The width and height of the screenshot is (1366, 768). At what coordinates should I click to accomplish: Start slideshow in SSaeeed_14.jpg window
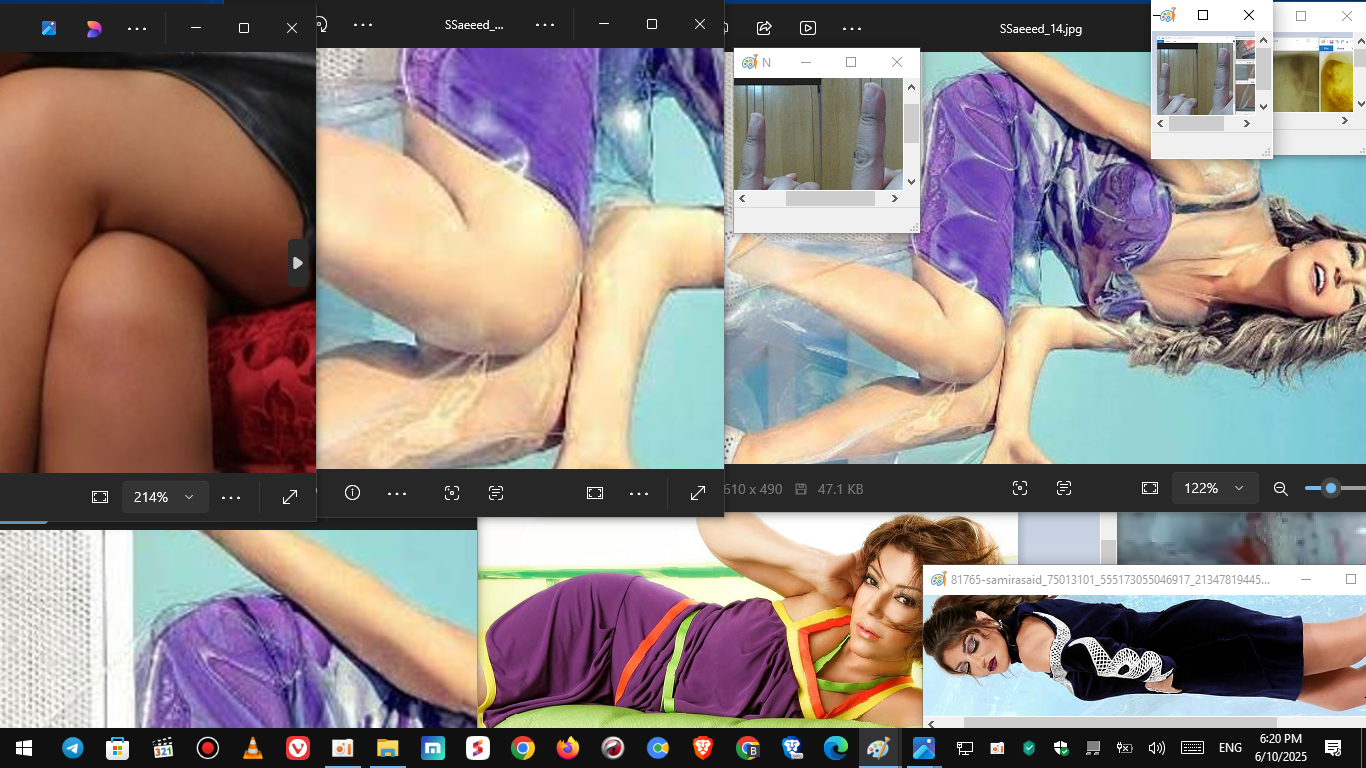[x=808, y=28]
